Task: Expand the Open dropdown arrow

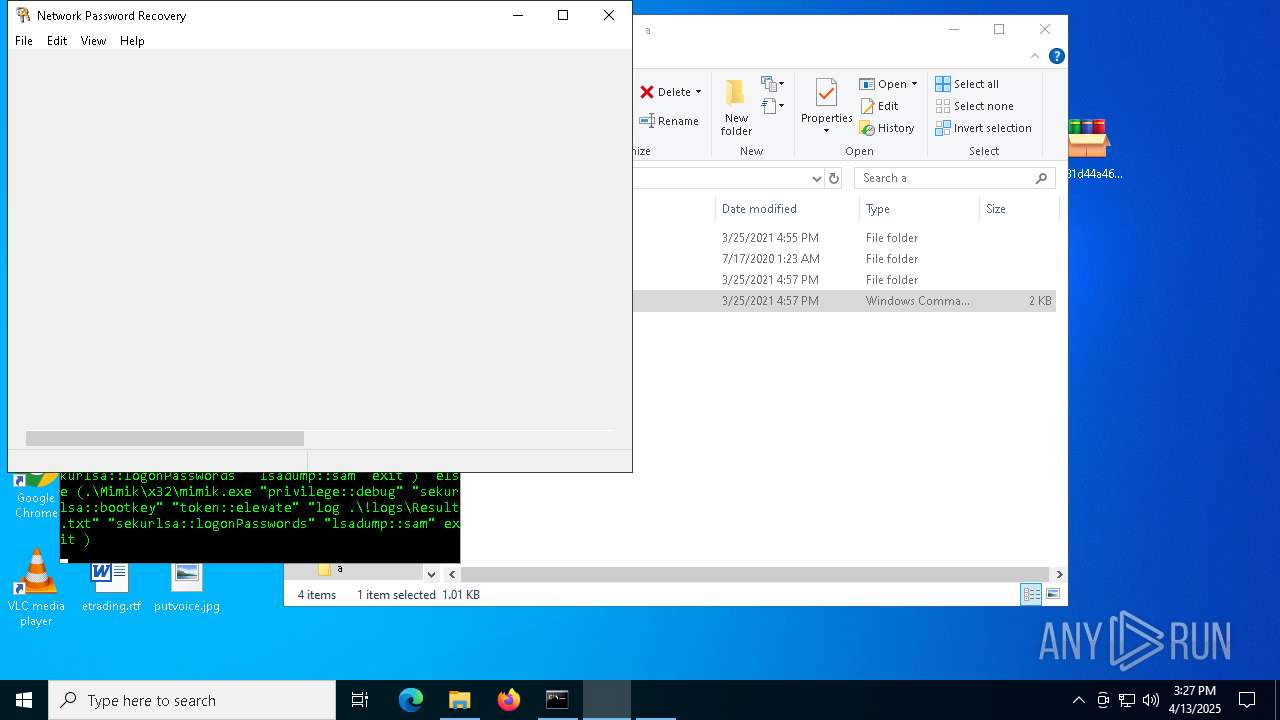Action: pyautogui.click(x=914, y=84)
